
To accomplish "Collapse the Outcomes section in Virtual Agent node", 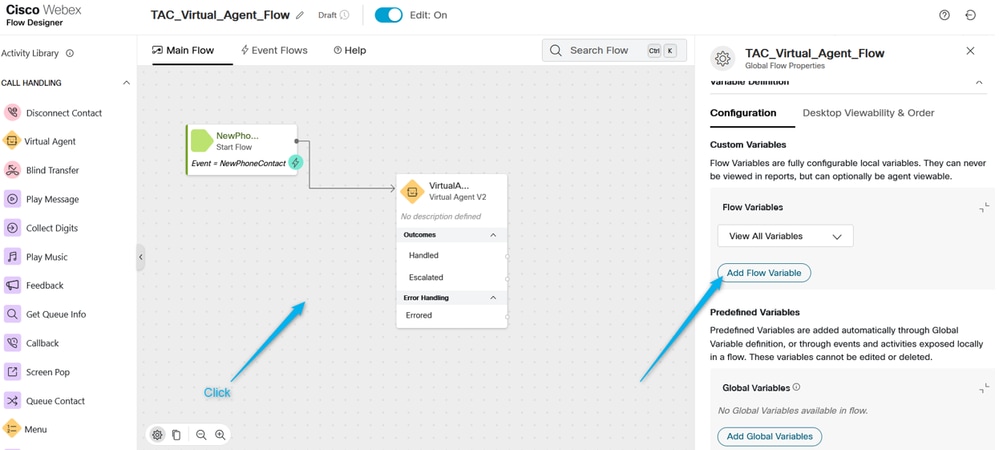I will [x=492, y=235].
